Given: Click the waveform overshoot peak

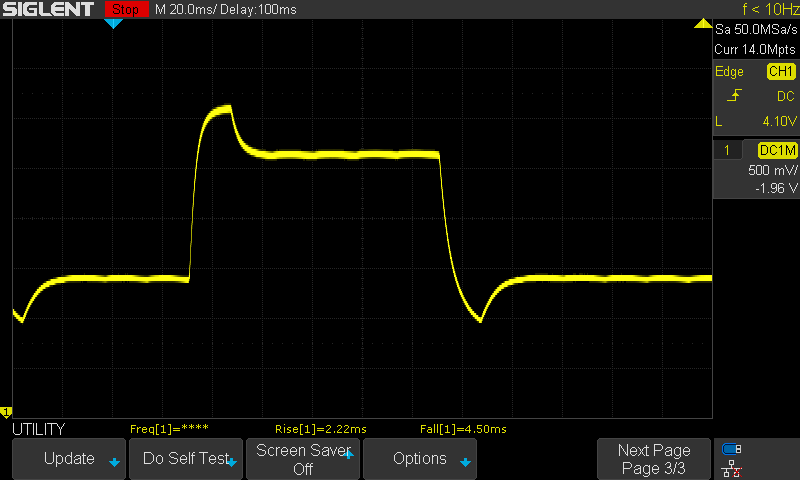Looking at the screenshot, I should tap(223, 109).
